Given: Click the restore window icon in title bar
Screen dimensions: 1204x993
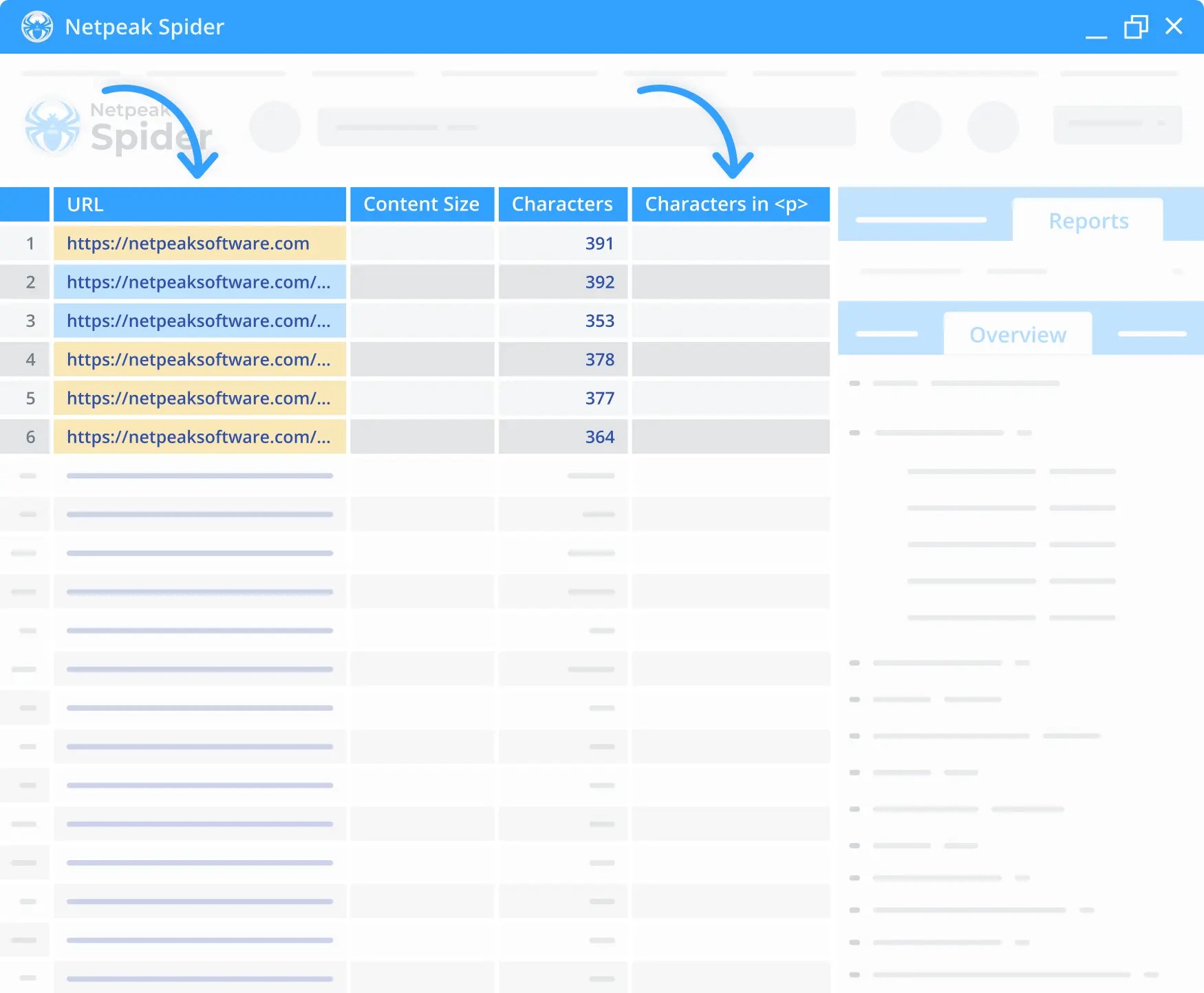Looking at the screenshot, I should point(1136,27).
